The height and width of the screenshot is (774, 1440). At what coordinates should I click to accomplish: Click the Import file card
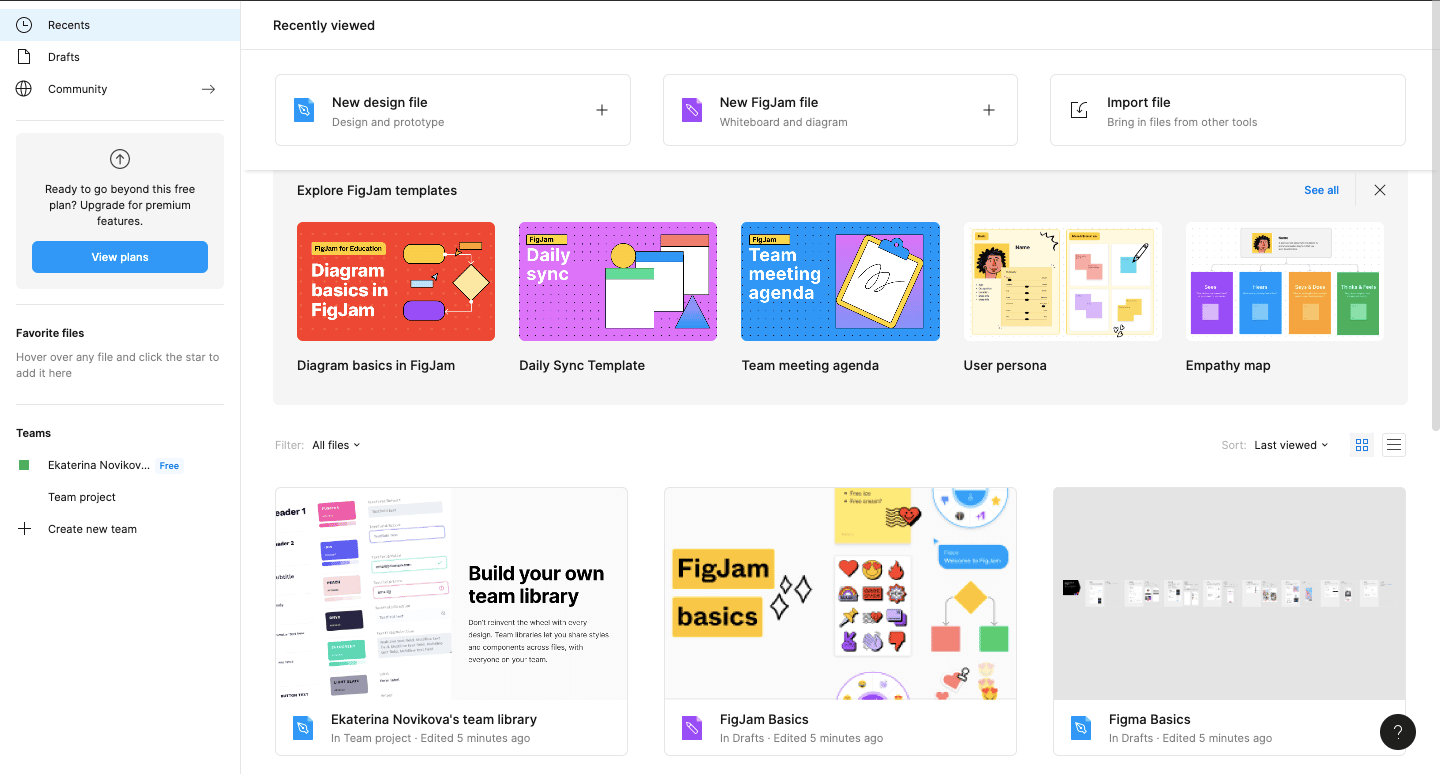coord(1228,110)
